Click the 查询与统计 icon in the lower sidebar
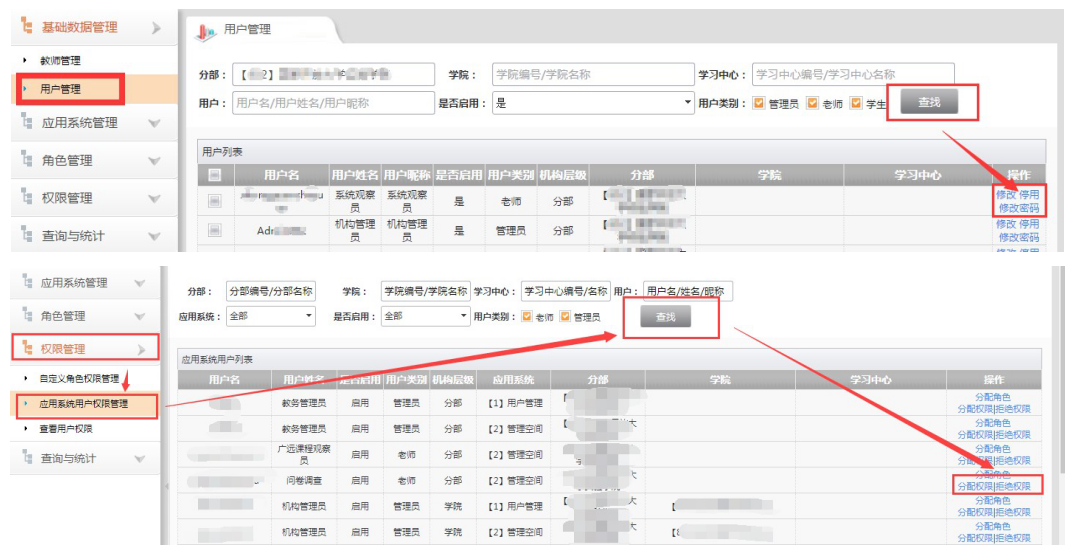The width and height of the screenshot is (1080, 553). 27,458
